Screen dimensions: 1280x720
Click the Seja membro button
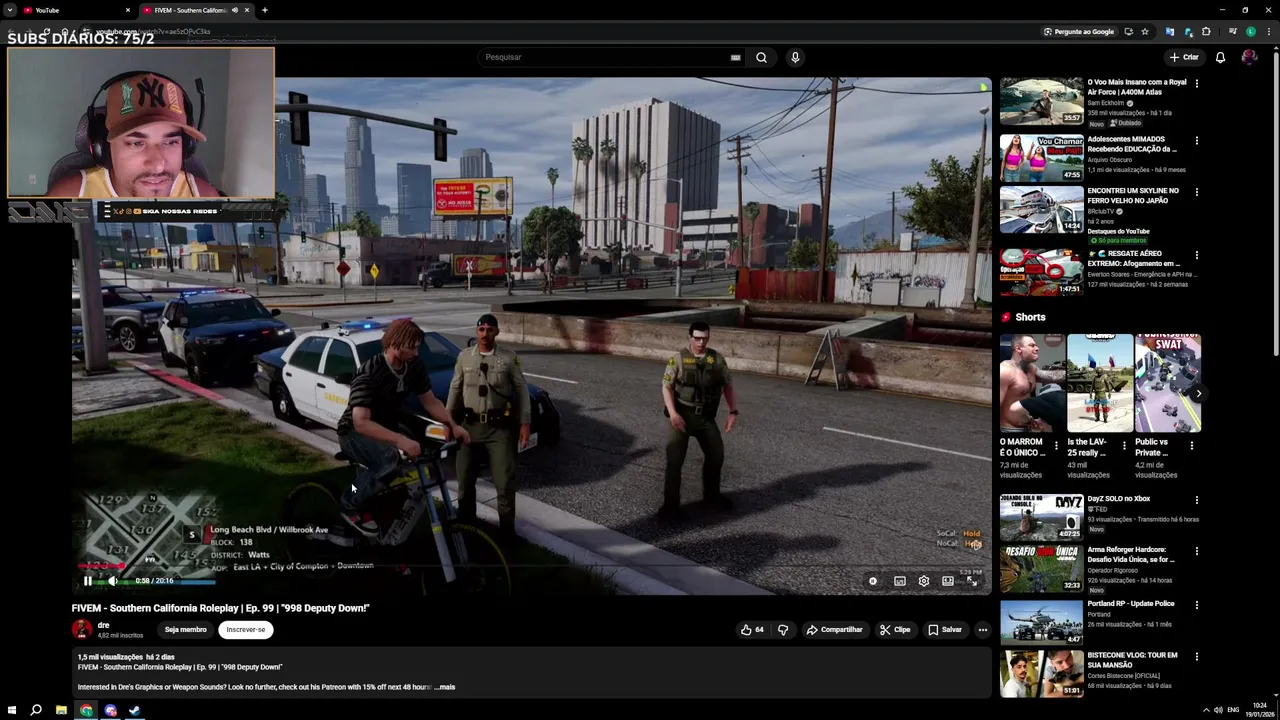click(186, 630)
